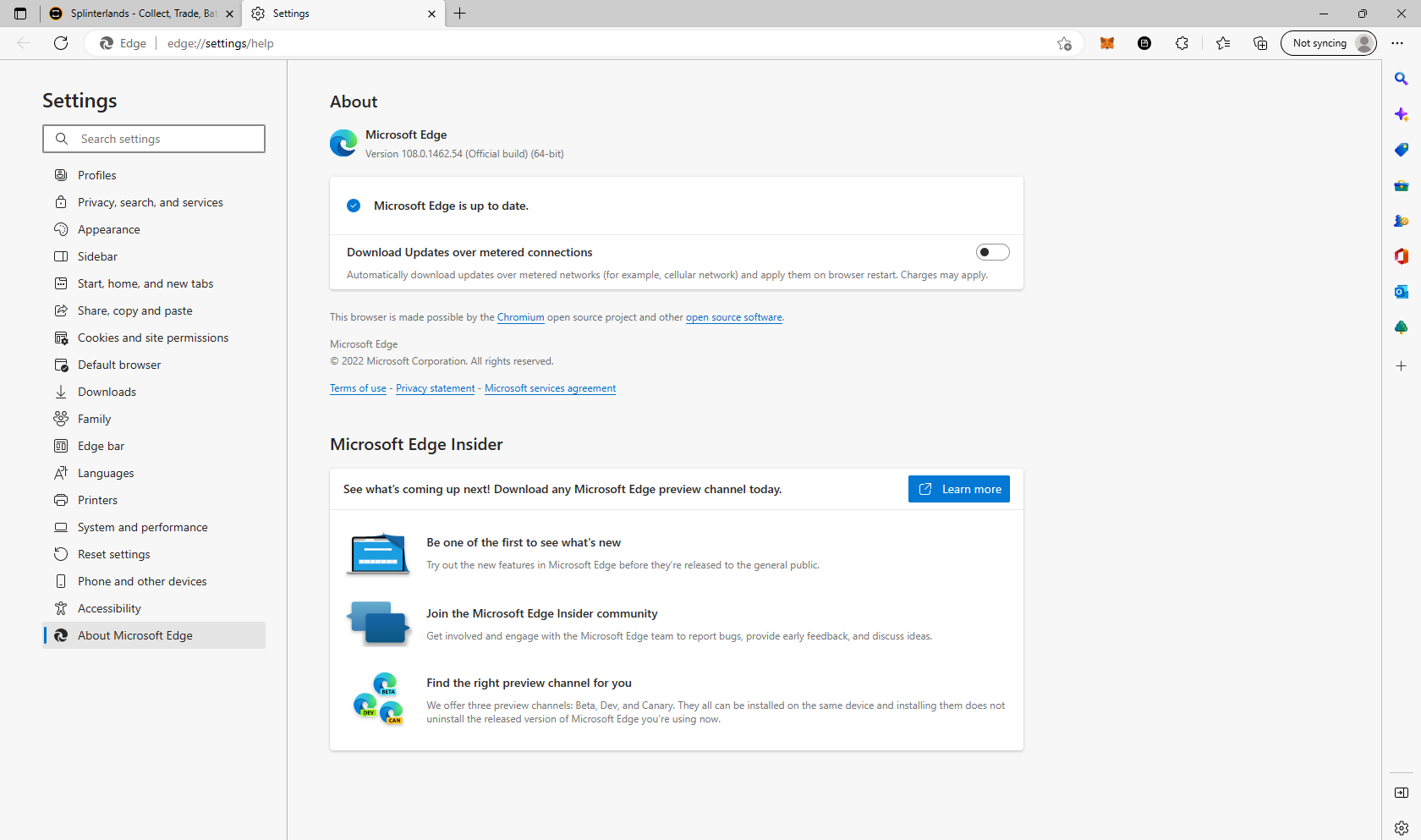Open the MetaMask fox extension icon

click(1107, 43)
